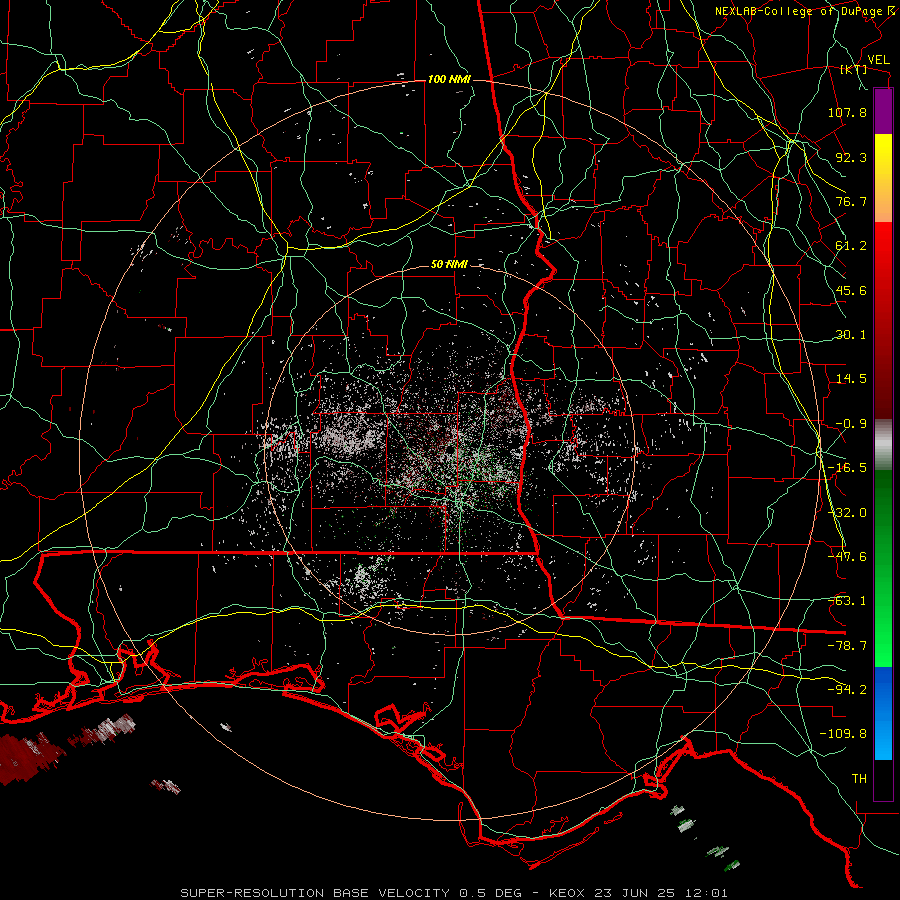Click the 45.6 scale value

[x=851, y=290]
